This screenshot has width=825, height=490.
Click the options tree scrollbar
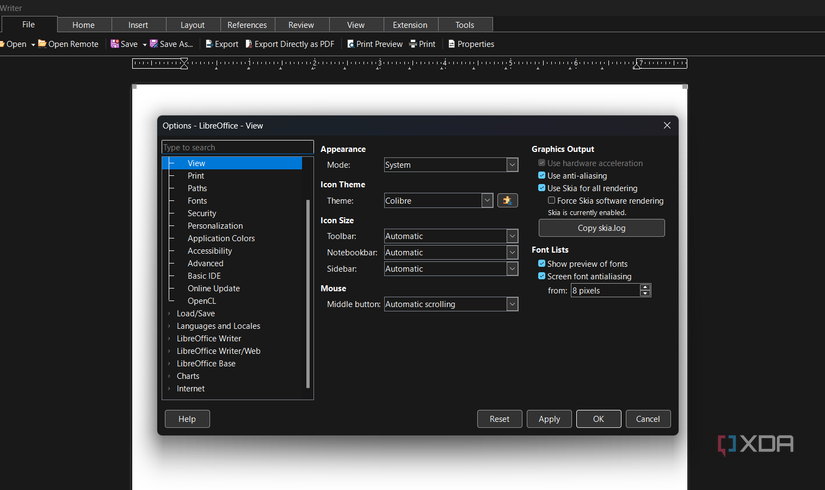308,294
